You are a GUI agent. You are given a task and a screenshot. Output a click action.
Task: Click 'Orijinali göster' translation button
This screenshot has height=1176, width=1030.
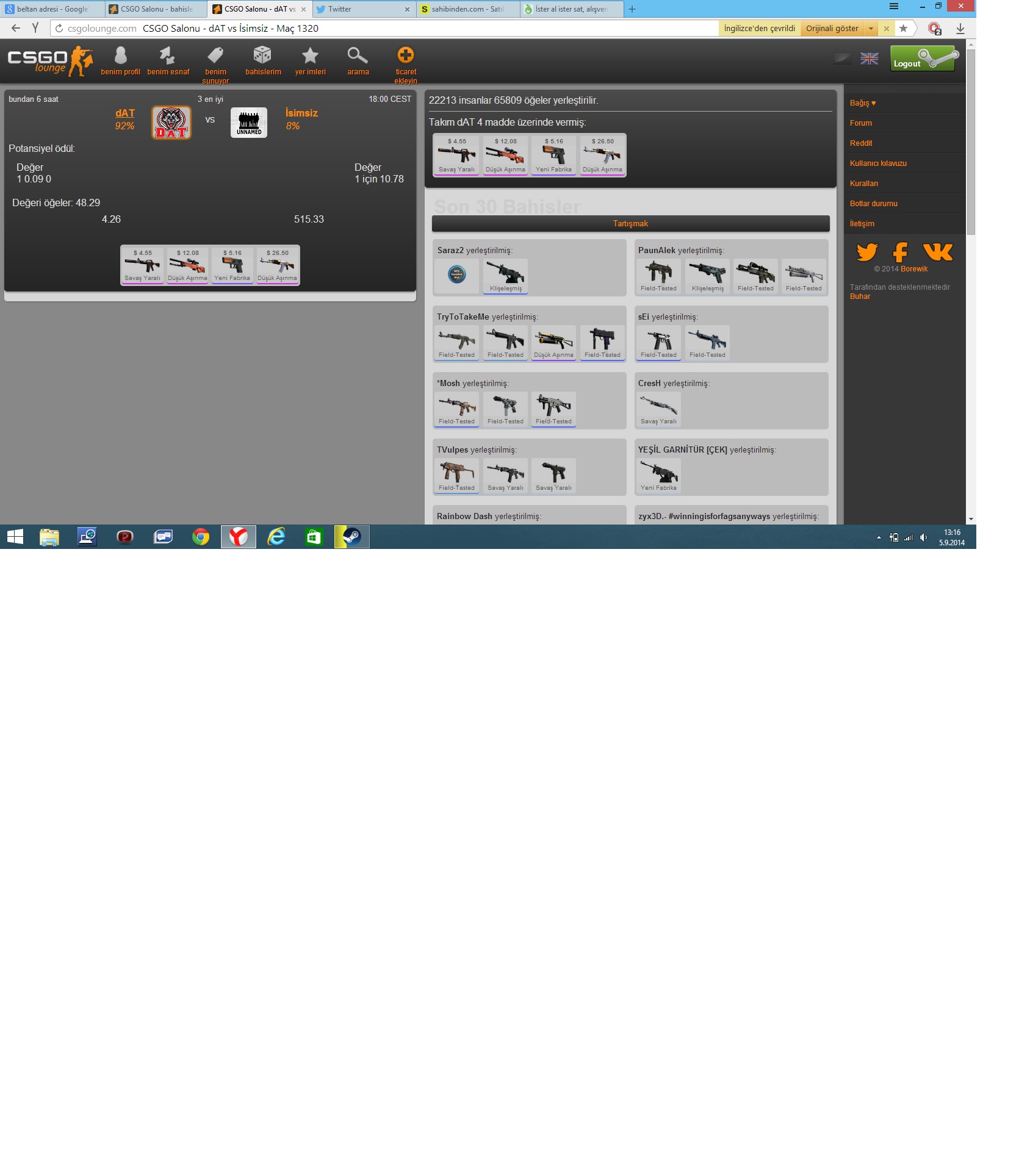coord(832,28)
